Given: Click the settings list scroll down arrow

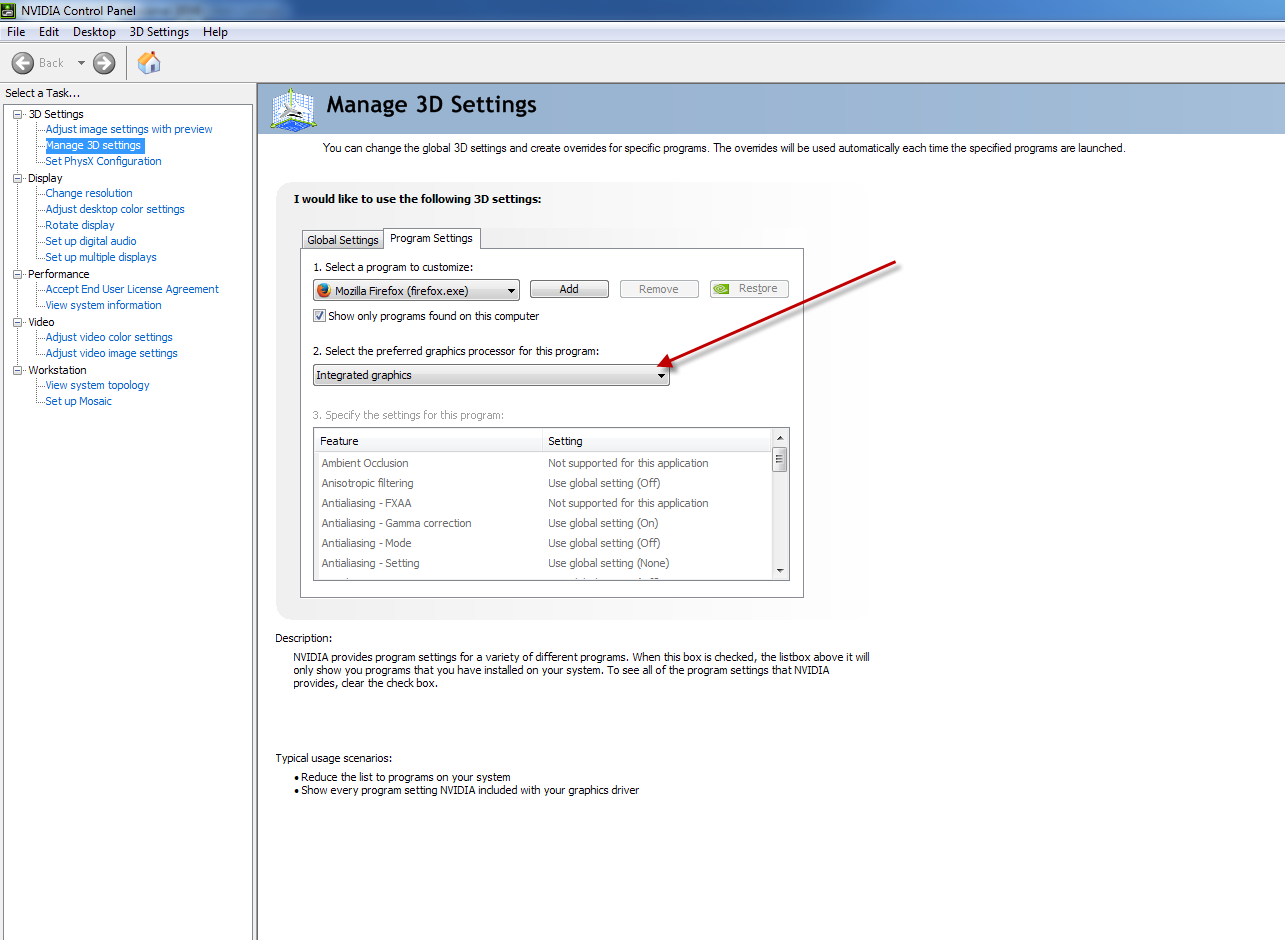Looking at the screenshot, I should pyautogui.click(x=780, y=570).
